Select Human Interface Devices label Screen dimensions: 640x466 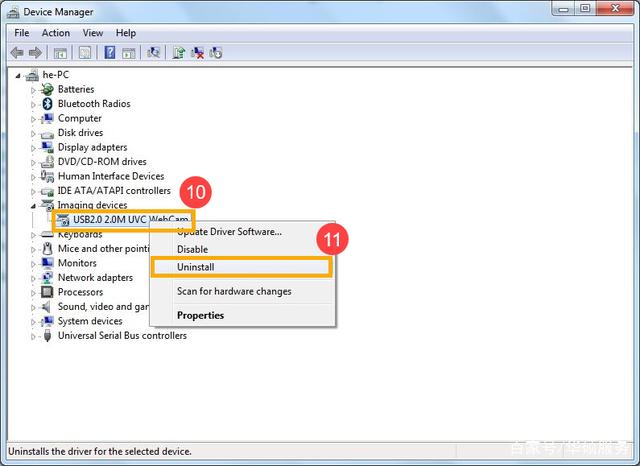pyautogui.click(x=111, y=176)
